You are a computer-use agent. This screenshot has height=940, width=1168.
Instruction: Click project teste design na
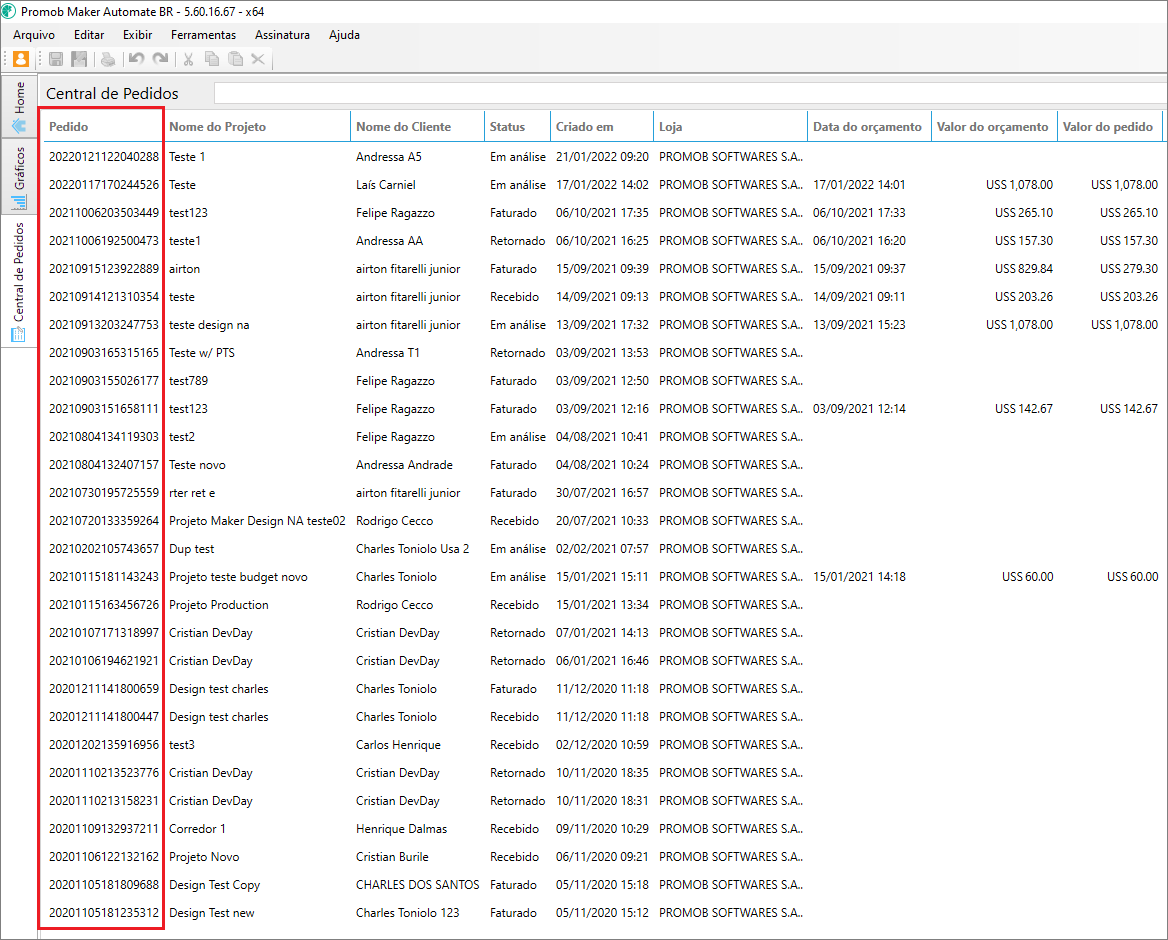pos(209,325)
